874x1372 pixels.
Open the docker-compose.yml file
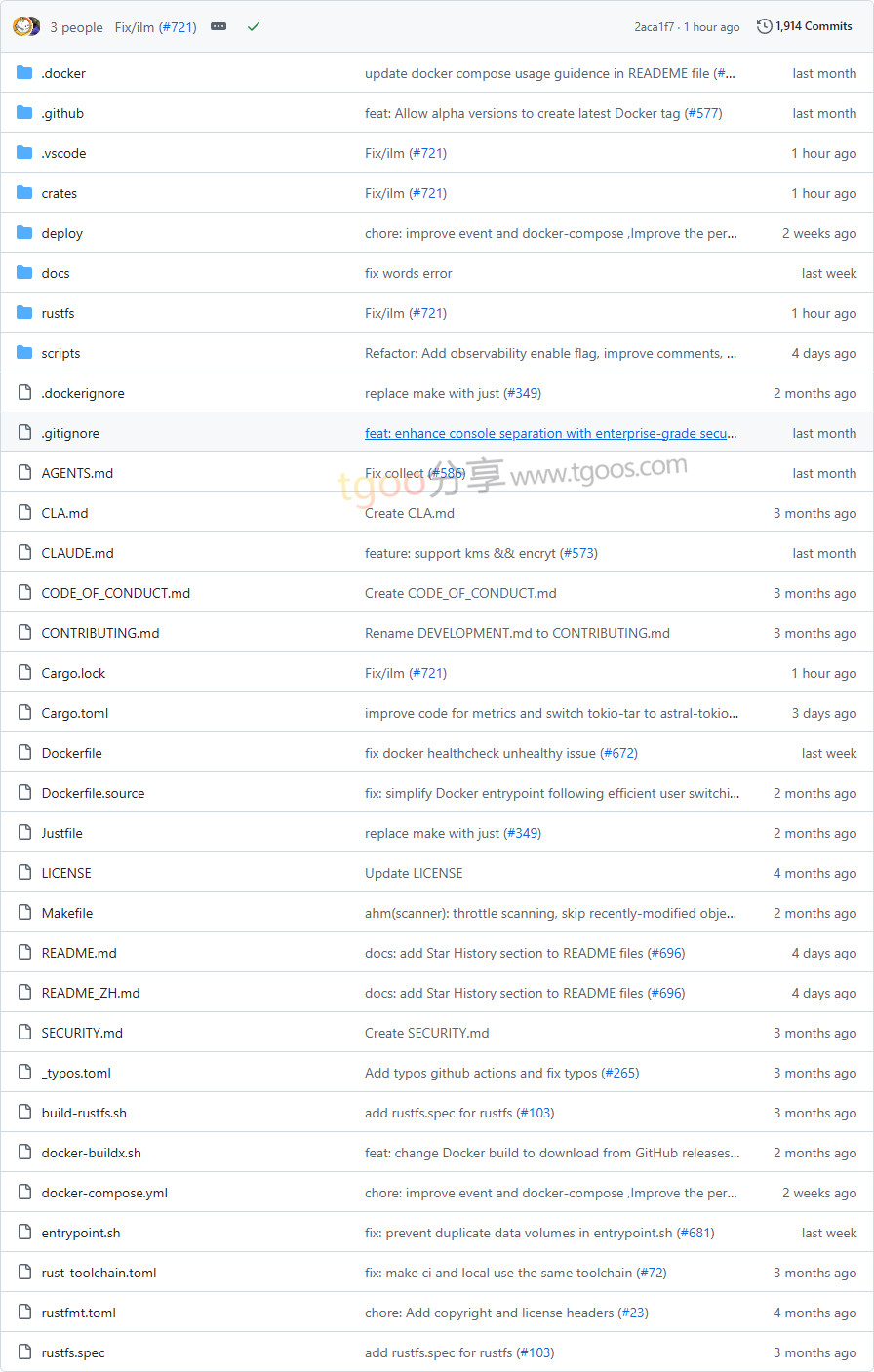tap(104, 1193)
